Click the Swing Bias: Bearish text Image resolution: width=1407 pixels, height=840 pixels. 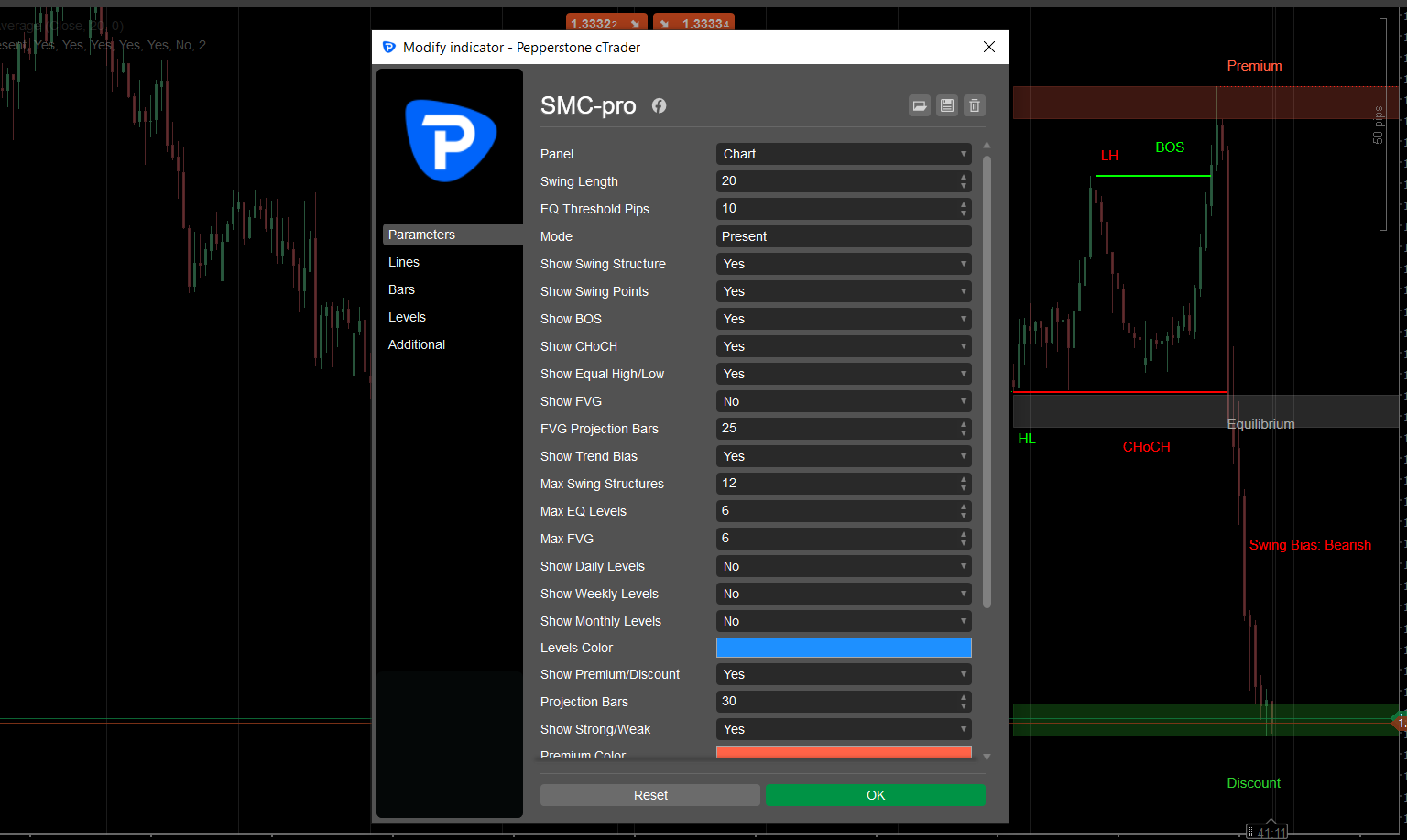(x=1310, y=545)
